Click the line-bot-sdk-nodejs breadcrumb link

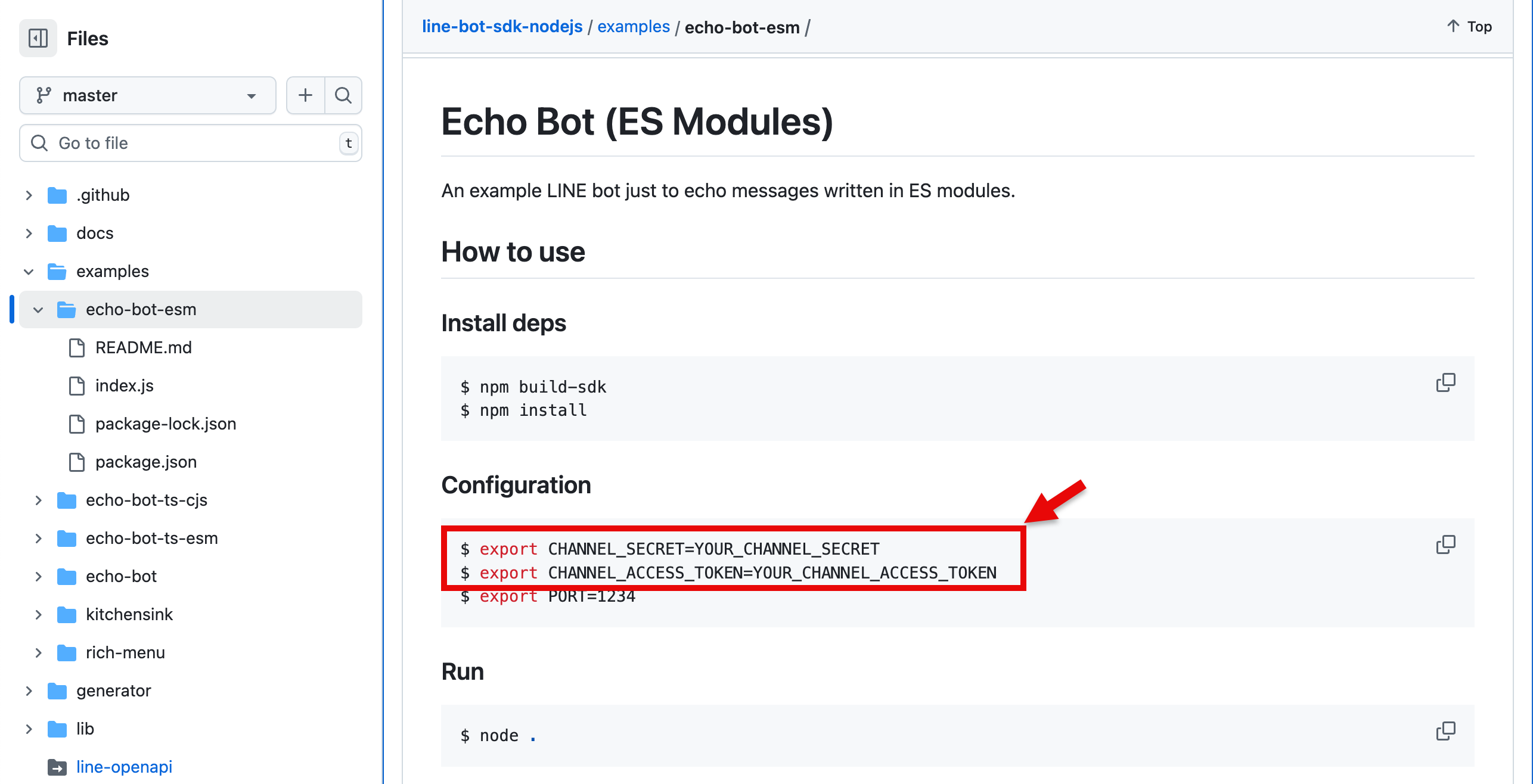[502, 27]
